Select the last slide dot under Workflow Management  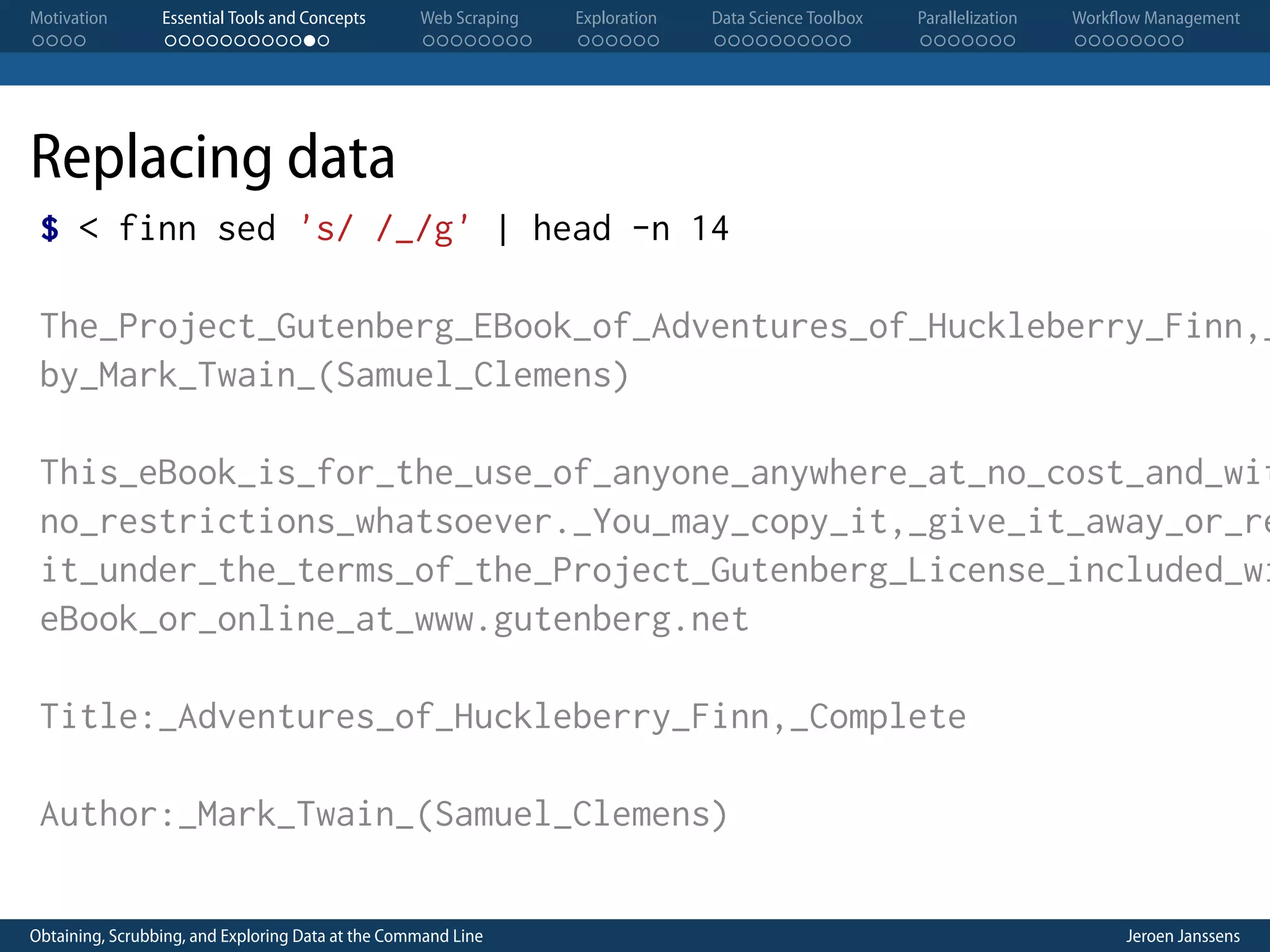(1178, 41)
